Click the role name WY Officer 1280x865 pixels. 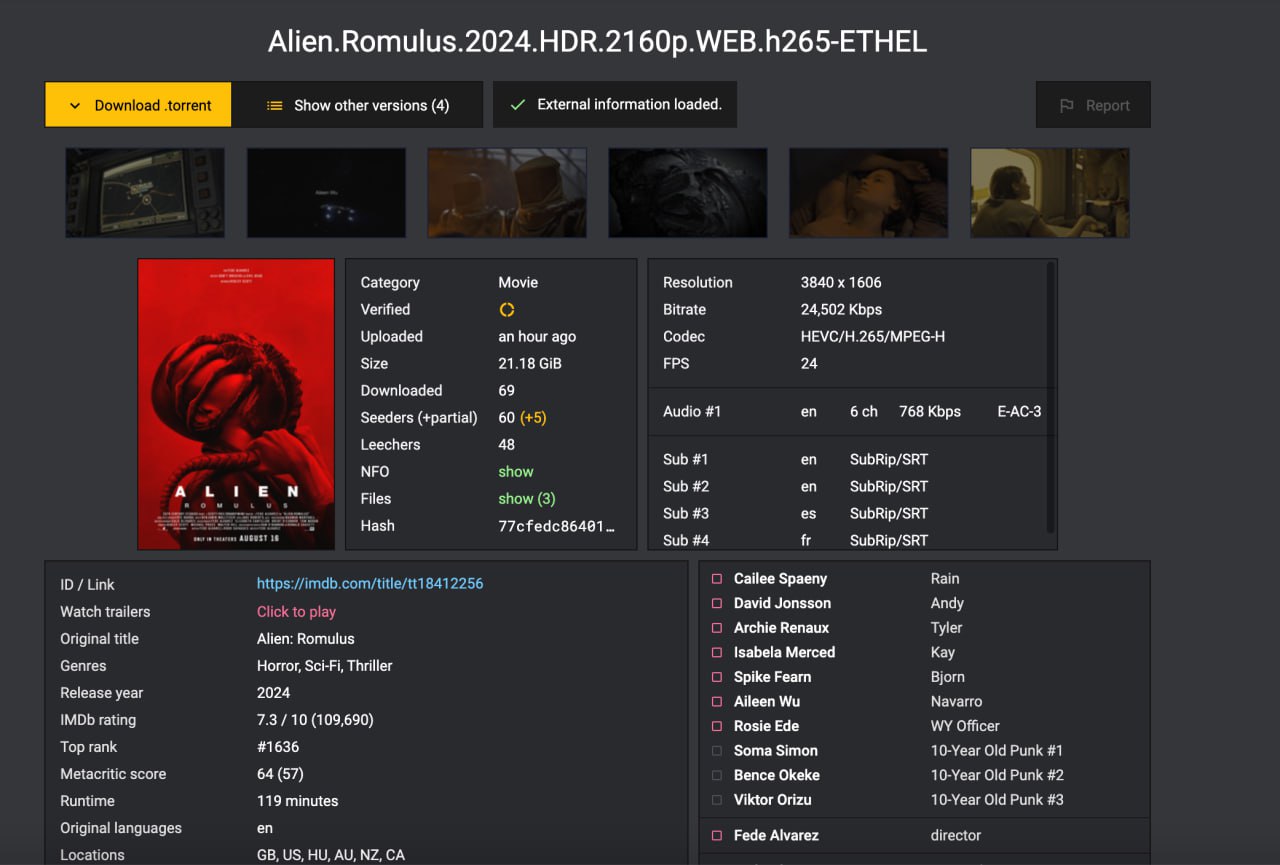click(965, 726)
